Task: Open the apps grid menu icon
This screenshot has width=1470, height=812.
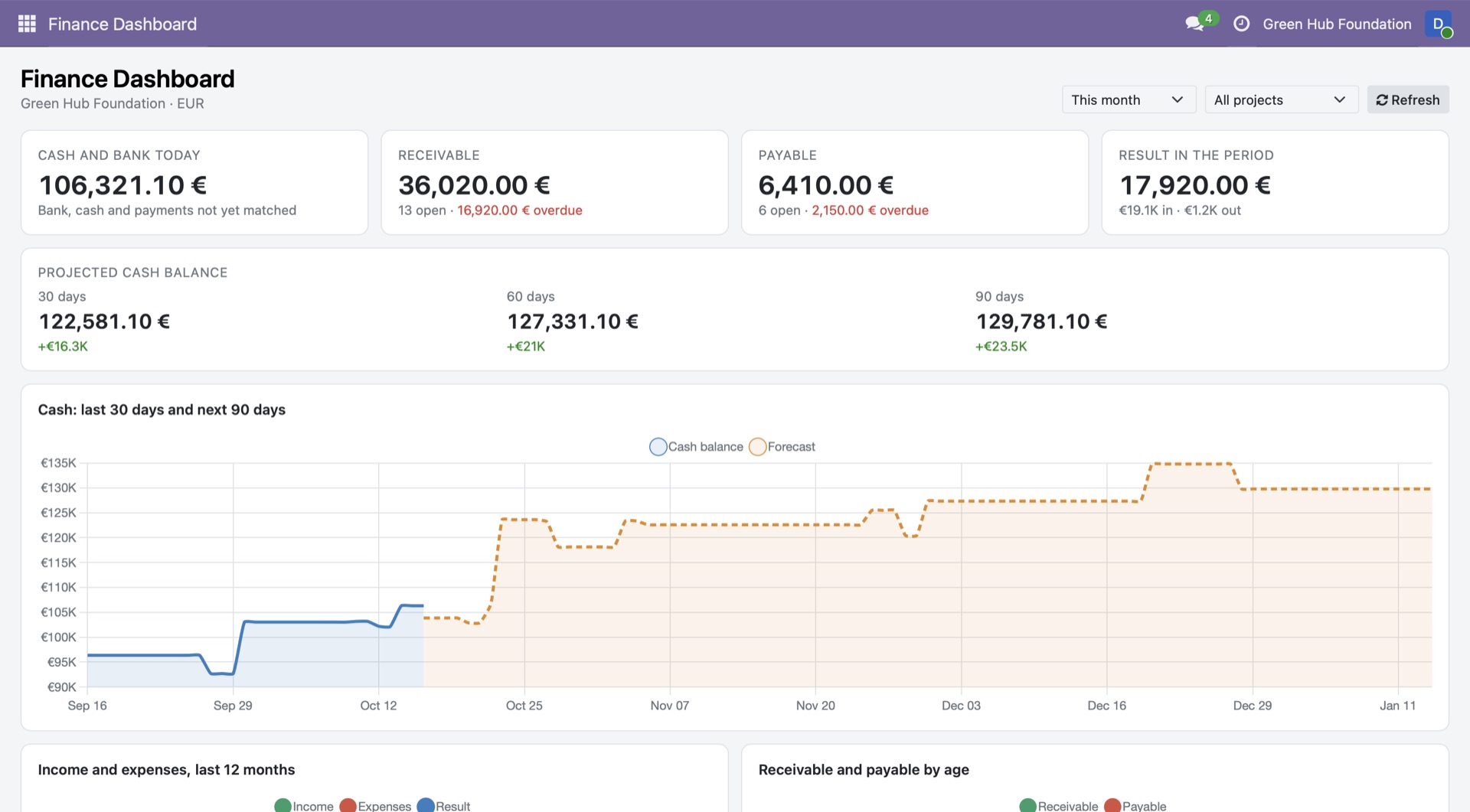Action: [27, 24]
